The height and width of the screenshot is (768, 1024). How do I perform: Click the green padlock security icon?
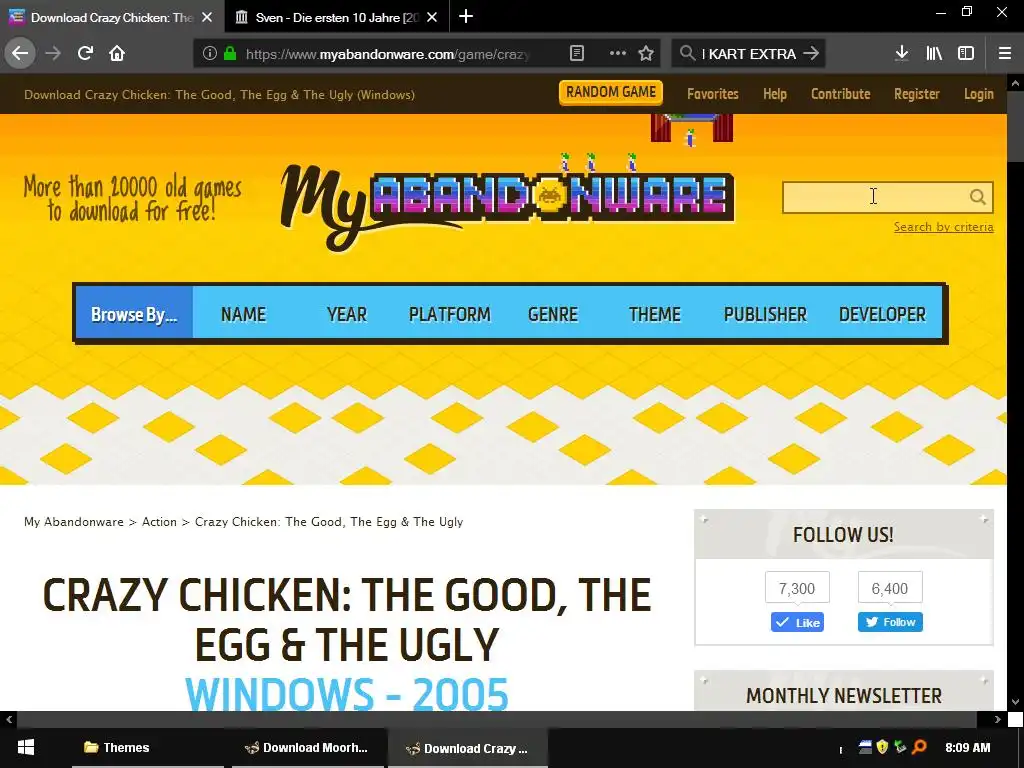coord(230,54)
